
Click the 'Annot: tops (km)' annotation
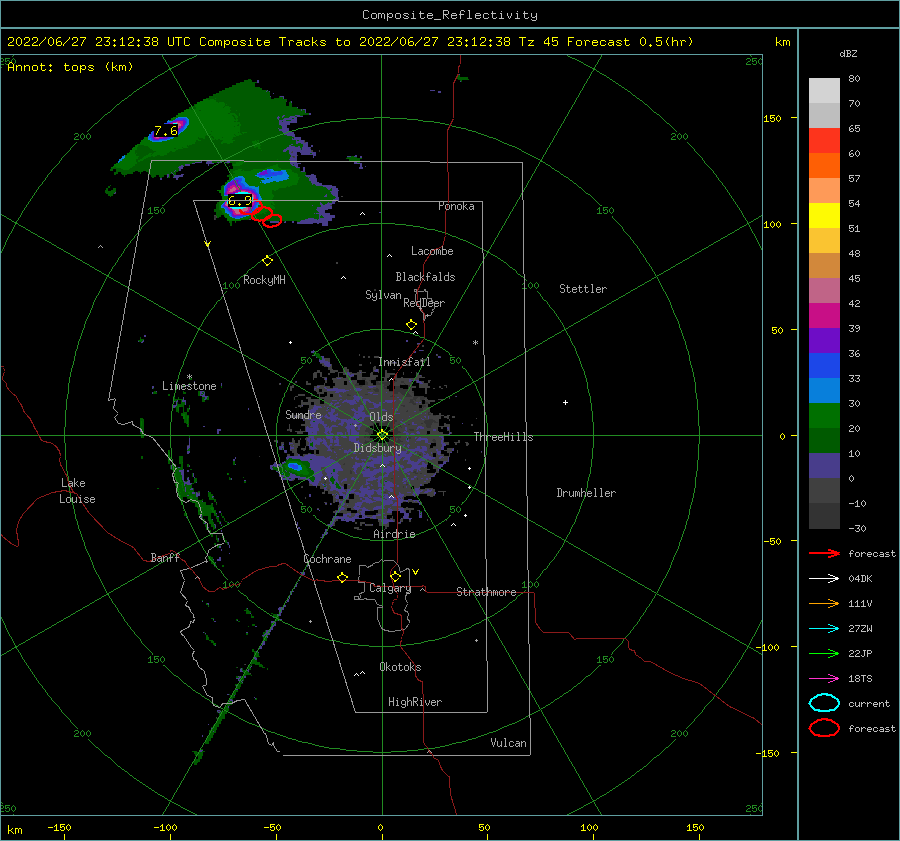(x=70, y=67)
